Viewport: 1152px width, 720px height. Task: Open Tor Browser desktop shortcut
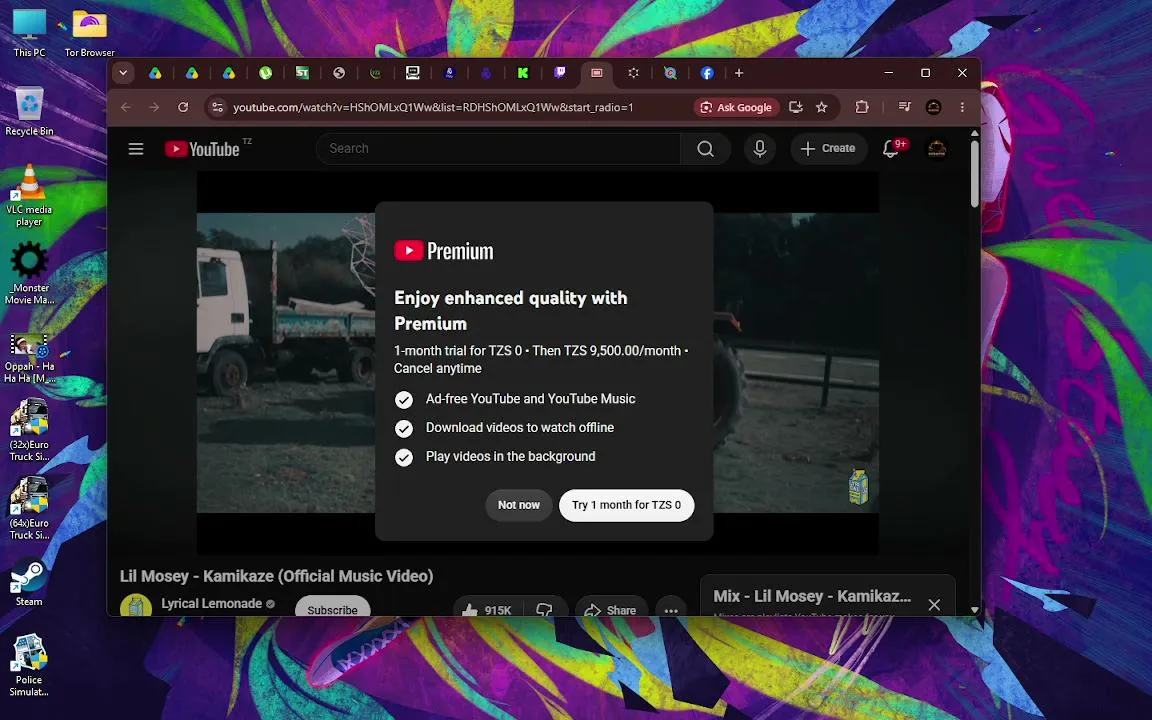pyautogui.click(x=89, y=32)
